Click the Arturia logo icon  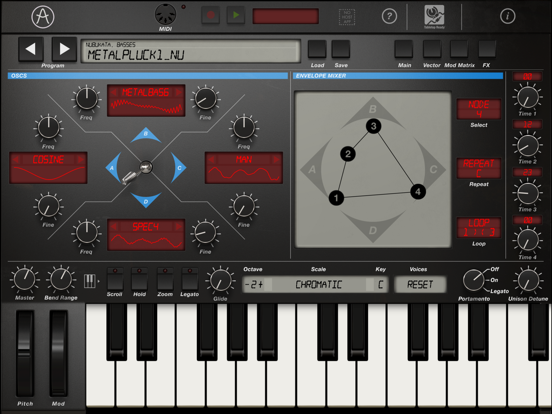43,17
